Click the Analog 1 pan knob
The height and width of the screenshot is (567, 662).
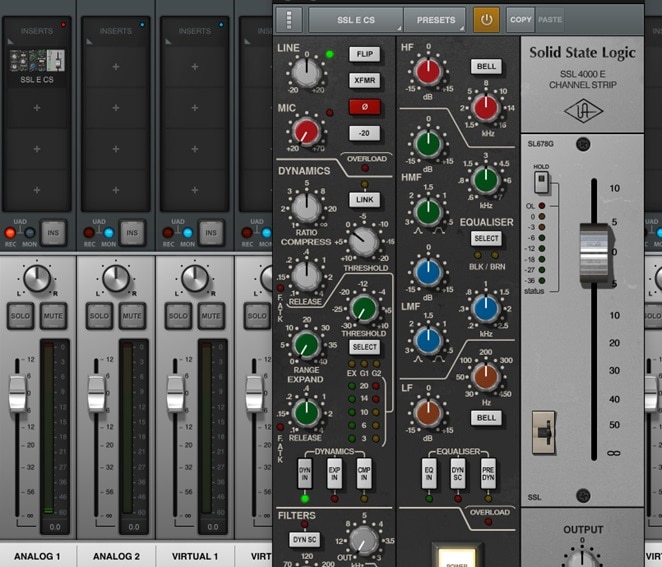[37, 278]
